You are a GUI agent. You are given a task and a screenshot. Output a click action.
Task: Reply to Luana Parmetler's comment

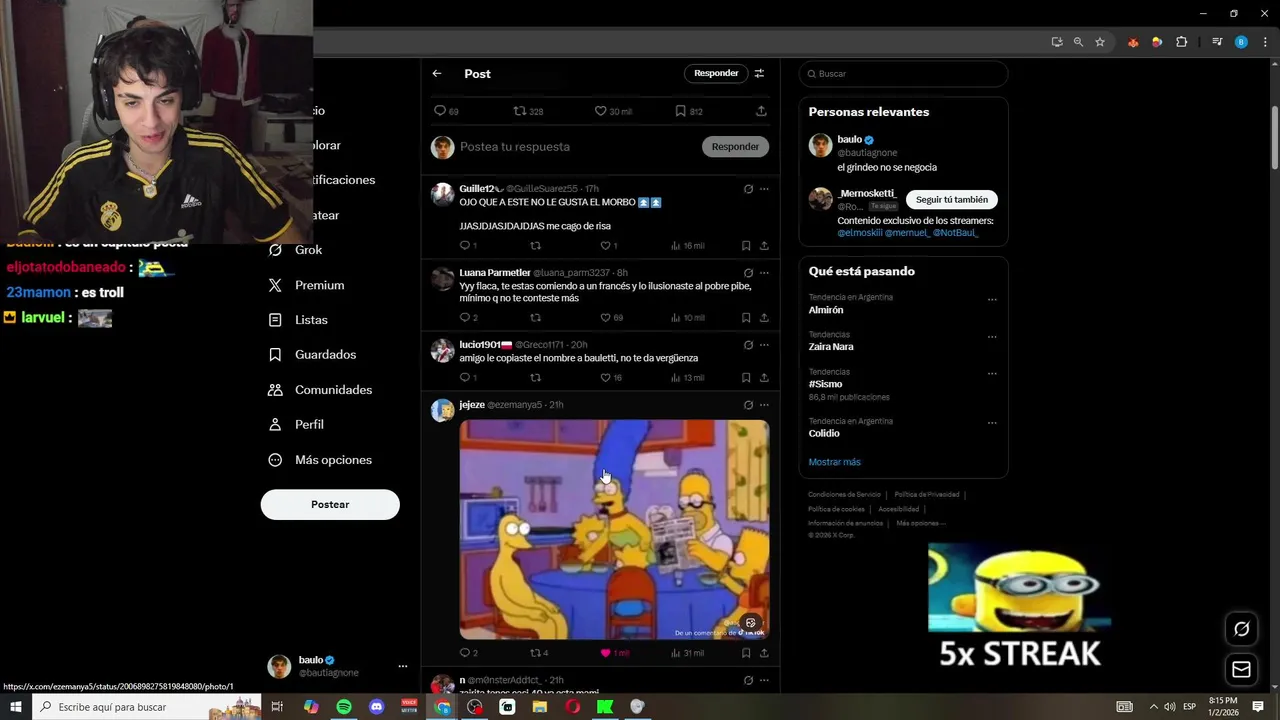pyautogui.click(x=465, y=318)
